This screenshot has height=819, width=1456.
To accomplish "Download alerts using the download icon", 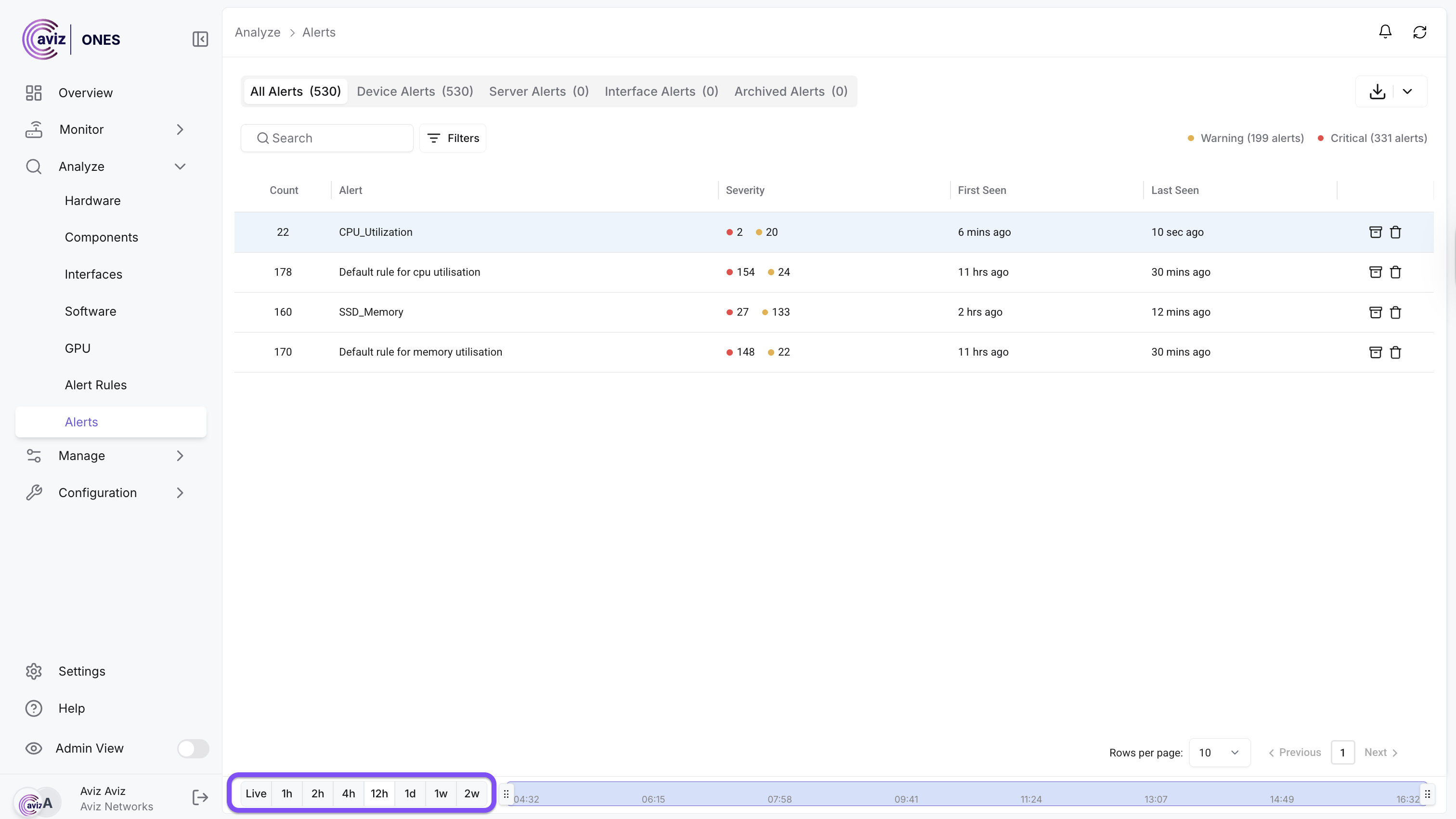I will pyautogui.click(x=1378, y=91).
